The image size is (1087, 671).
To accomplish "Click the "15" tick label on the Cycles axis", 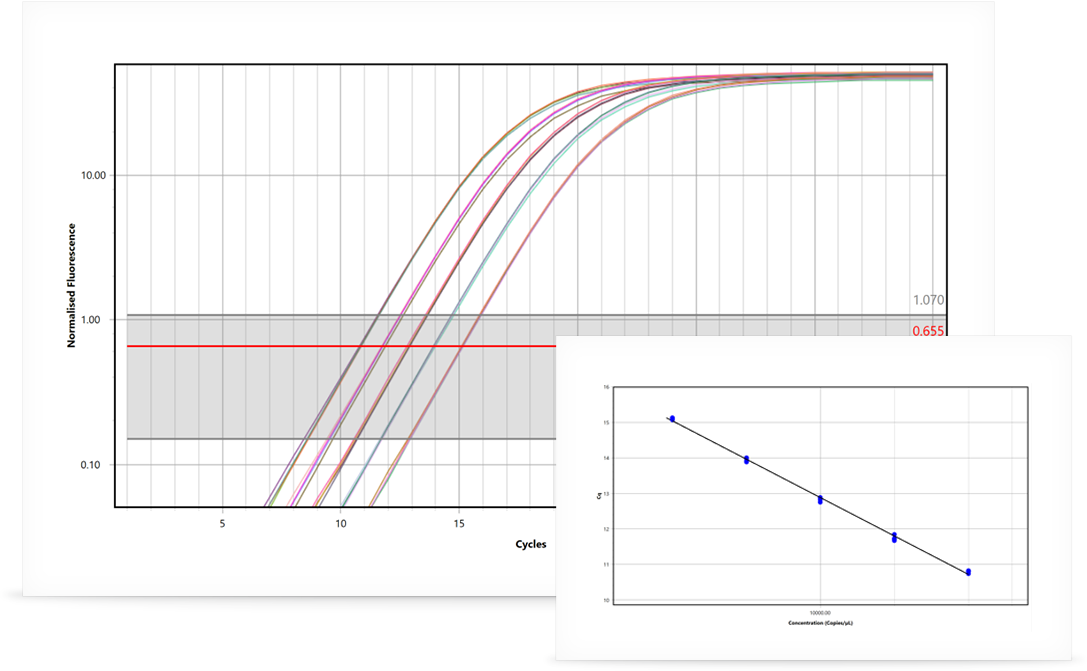I will [x=459, y=524].
